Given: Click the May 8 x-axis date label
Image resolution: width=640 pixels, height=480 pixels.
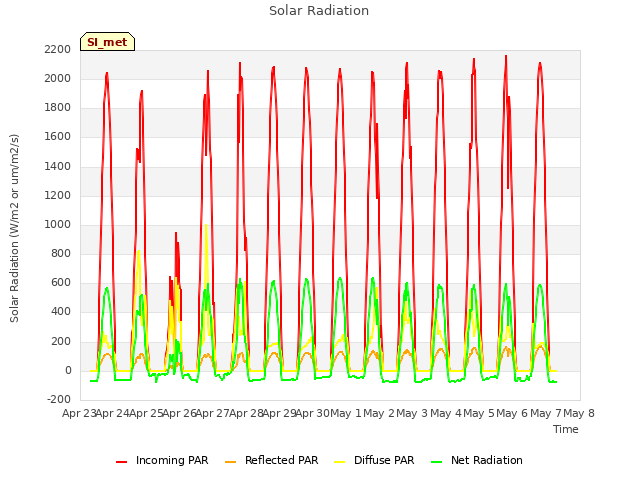Looking at the screenshot, I should [x=578, y=413].
